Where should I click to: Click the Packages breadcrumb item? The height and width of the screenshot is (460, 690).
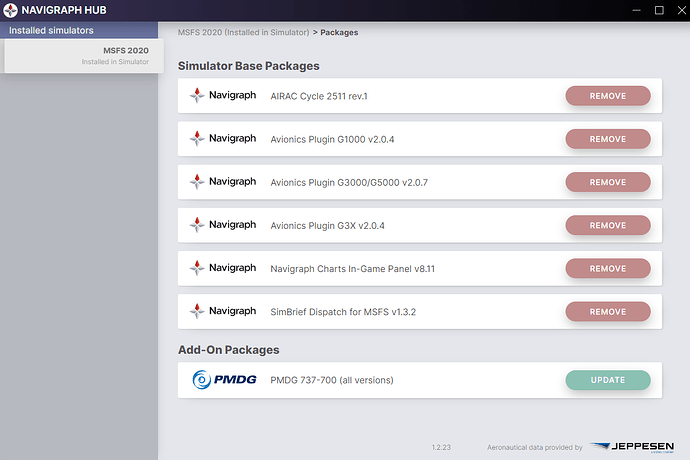pos(339,33)
